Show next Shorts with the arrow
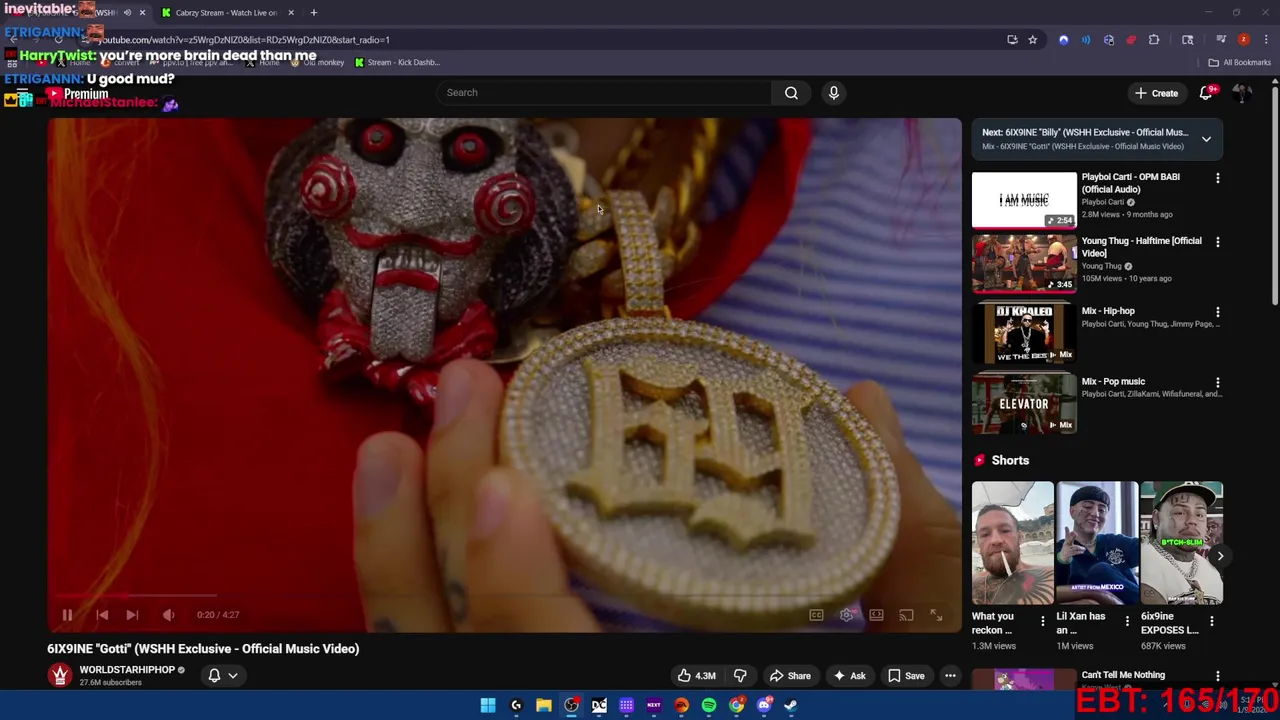The image size is (1280, 720). tap(1220, 556)
